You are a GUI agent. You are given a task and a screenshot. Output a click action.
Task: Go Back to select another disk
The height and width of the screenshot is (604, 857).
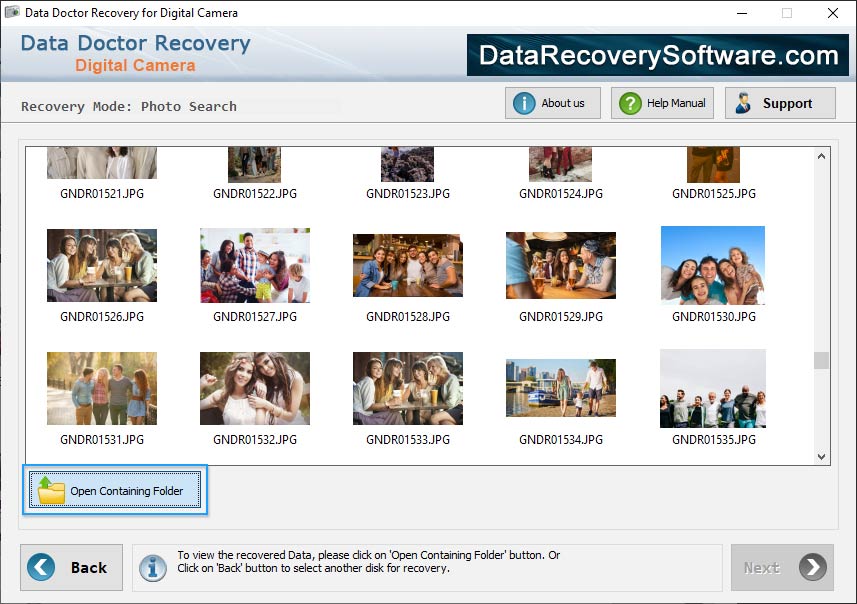[x=71, y=567]
